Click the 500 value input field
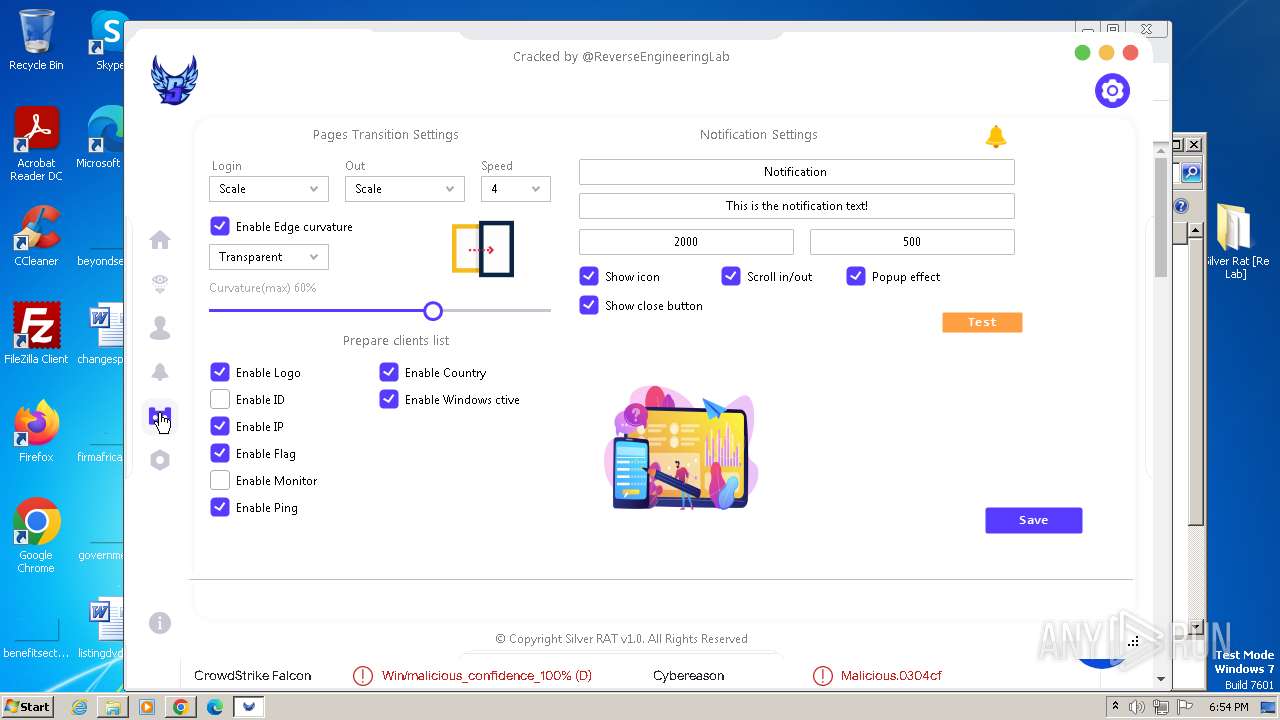1280x720 pixels. pos(912,242)
